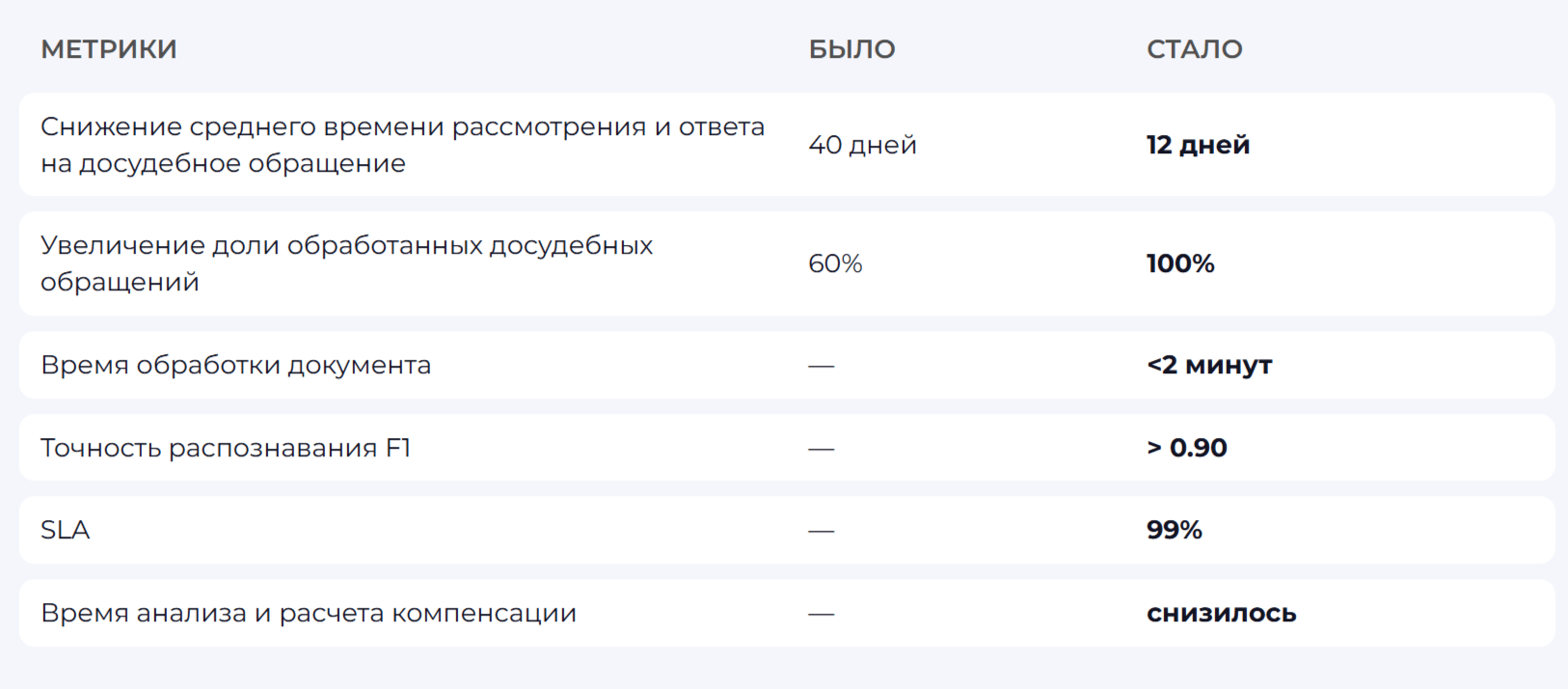Click the dash in the 'Время обработки документа' row
This screenshot has width=1568, height=689.
click(821, 367)
